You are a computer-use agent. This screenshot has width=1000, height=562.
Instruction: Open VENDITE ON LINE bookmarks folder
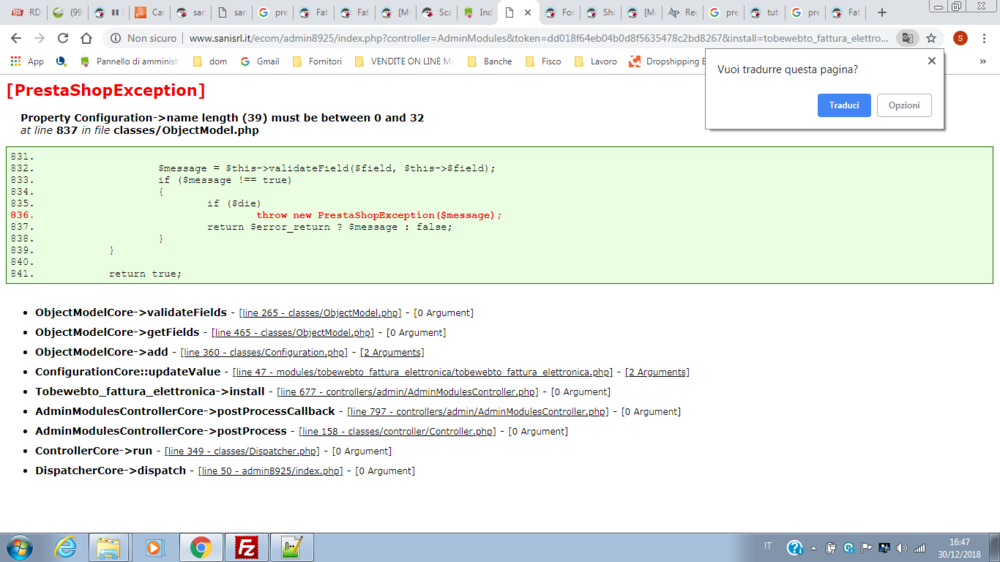point(404,61)
